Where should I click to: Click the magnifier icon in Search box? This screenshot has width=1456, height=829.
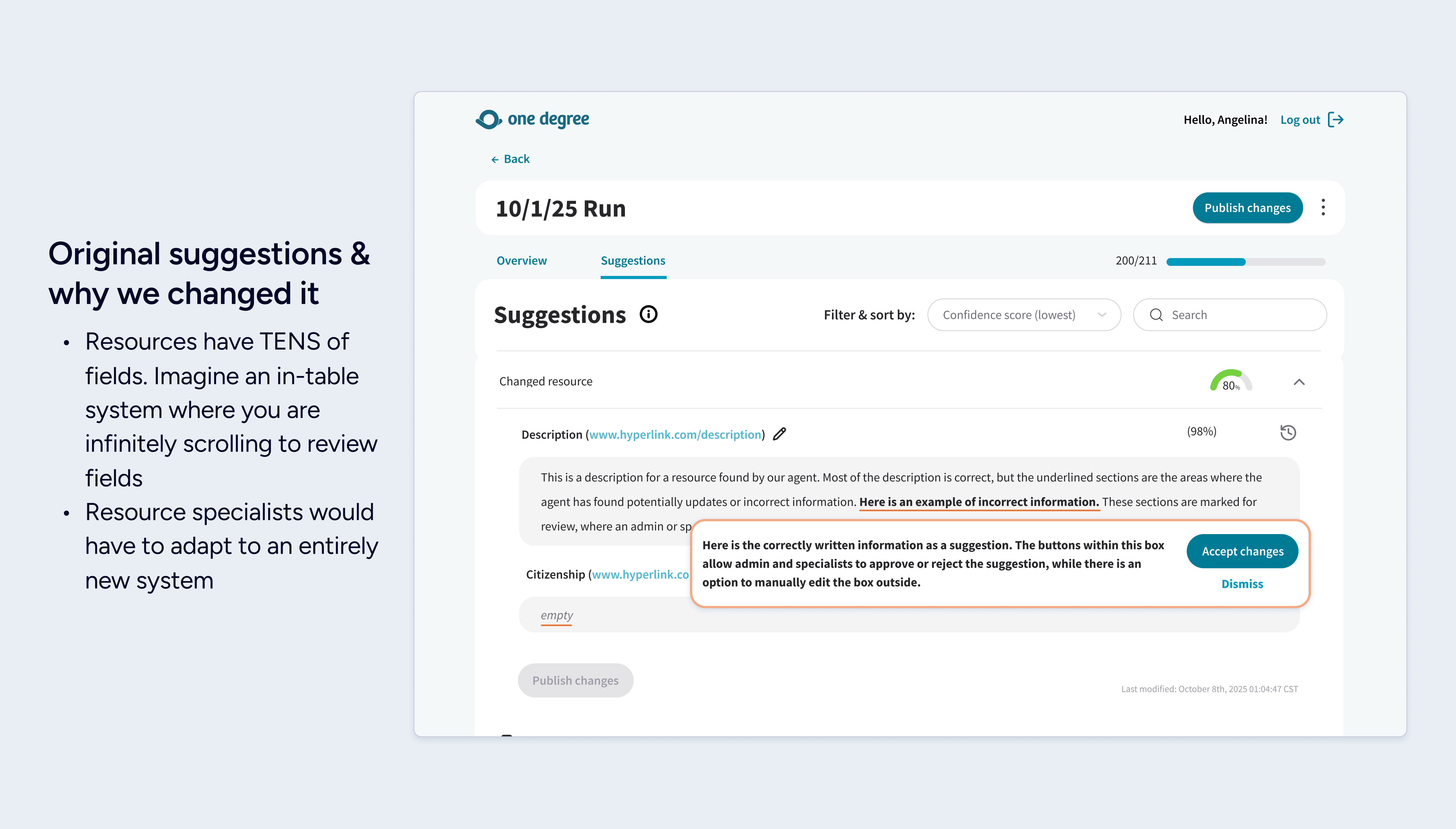tap(1156, 315)
